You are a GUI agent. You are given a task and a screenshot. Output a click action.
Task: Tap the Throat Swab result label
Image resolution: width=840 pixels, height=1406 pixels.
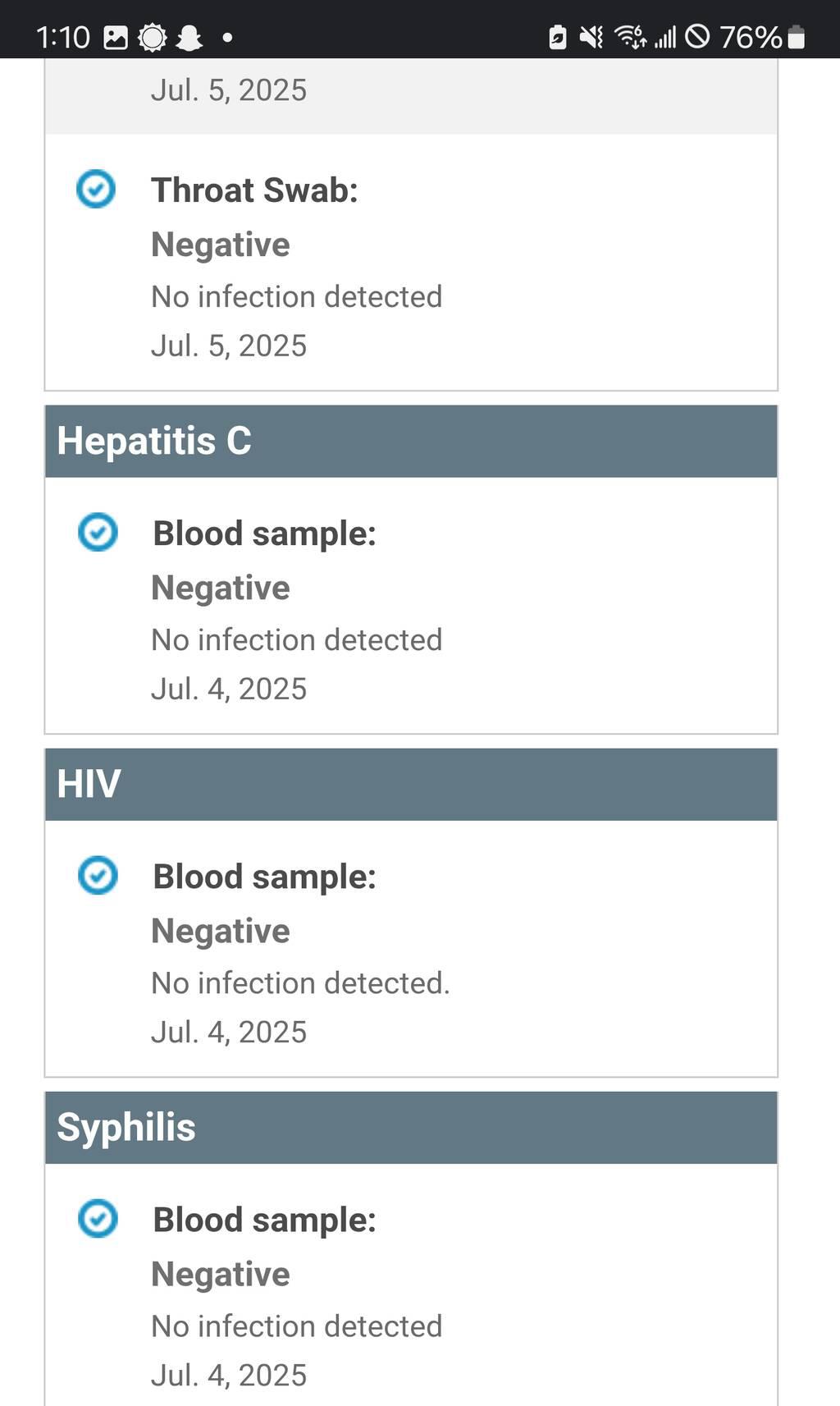tap(254, 190)
